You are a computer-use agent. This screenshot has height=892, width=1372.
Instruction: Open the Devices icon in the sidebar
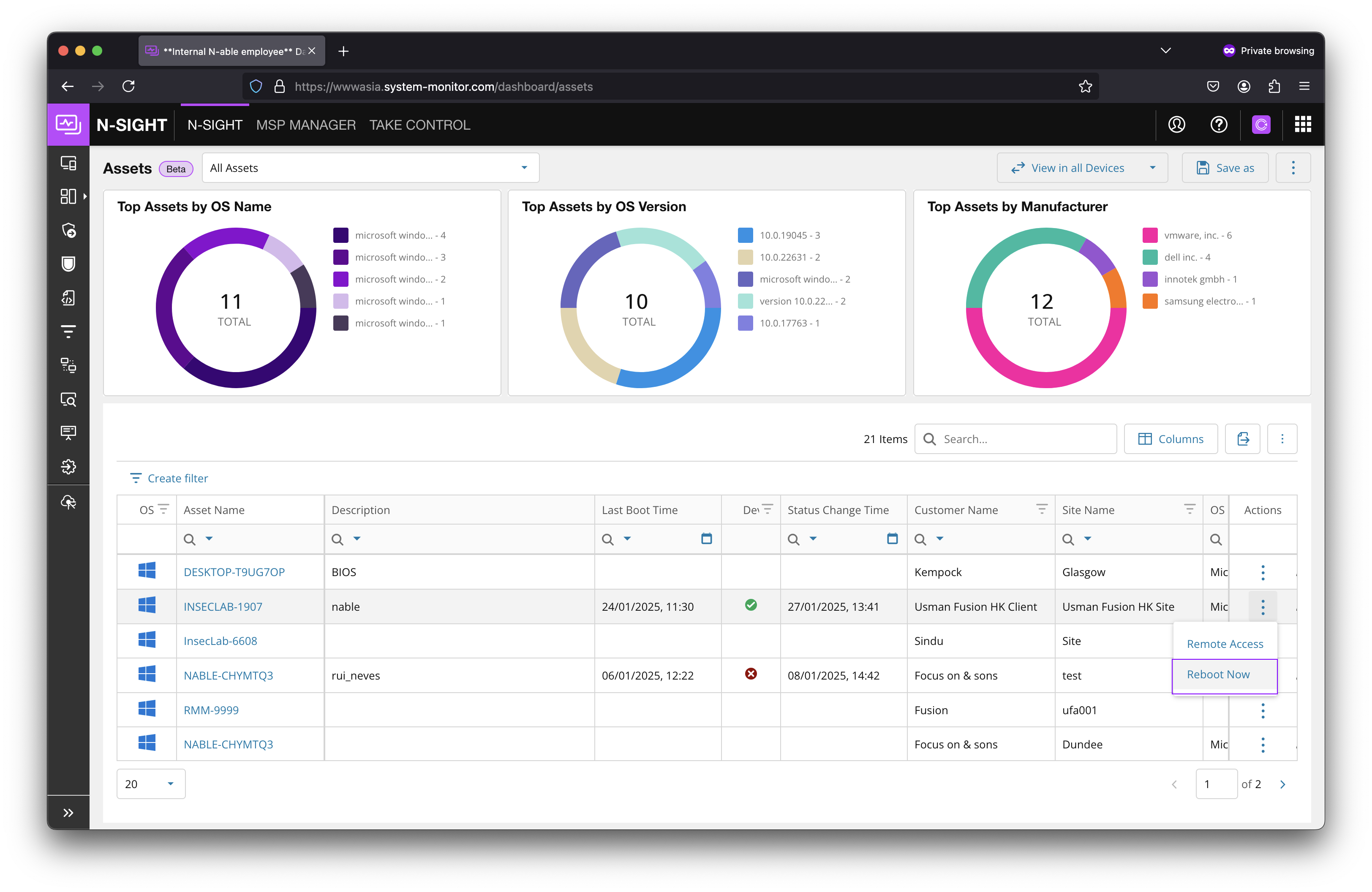[x=68, y=163]
